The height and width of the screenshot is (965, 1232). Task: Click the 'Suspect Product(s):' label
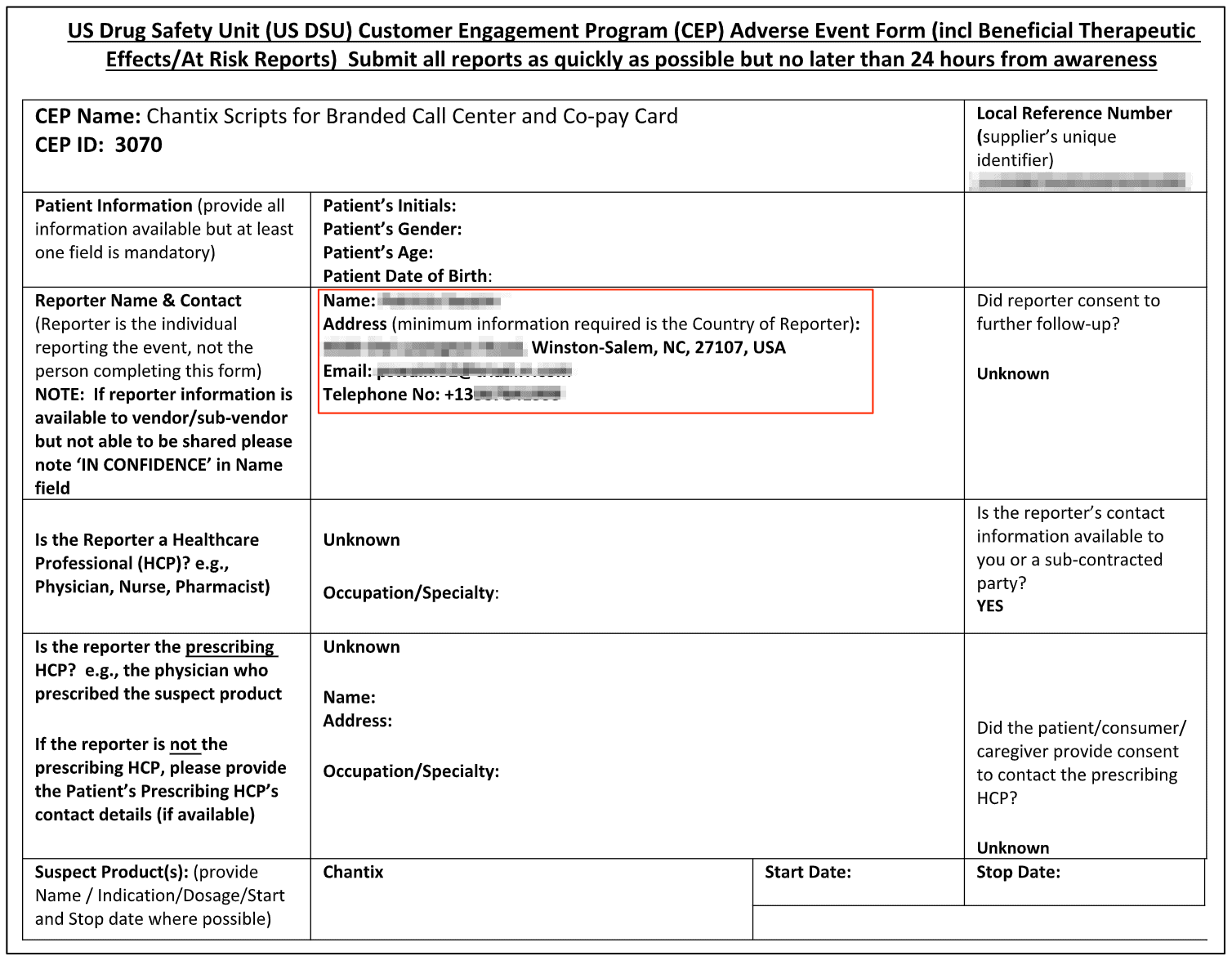pos(111,872)
